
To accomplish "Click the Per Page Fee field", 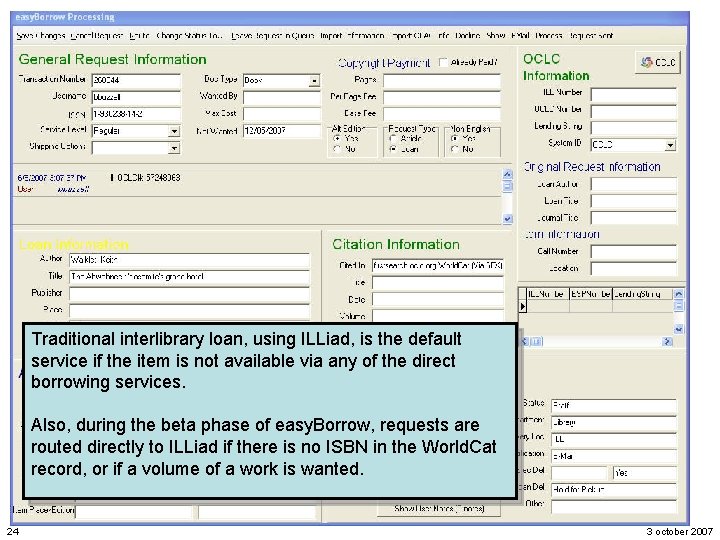I will point(442,98).
